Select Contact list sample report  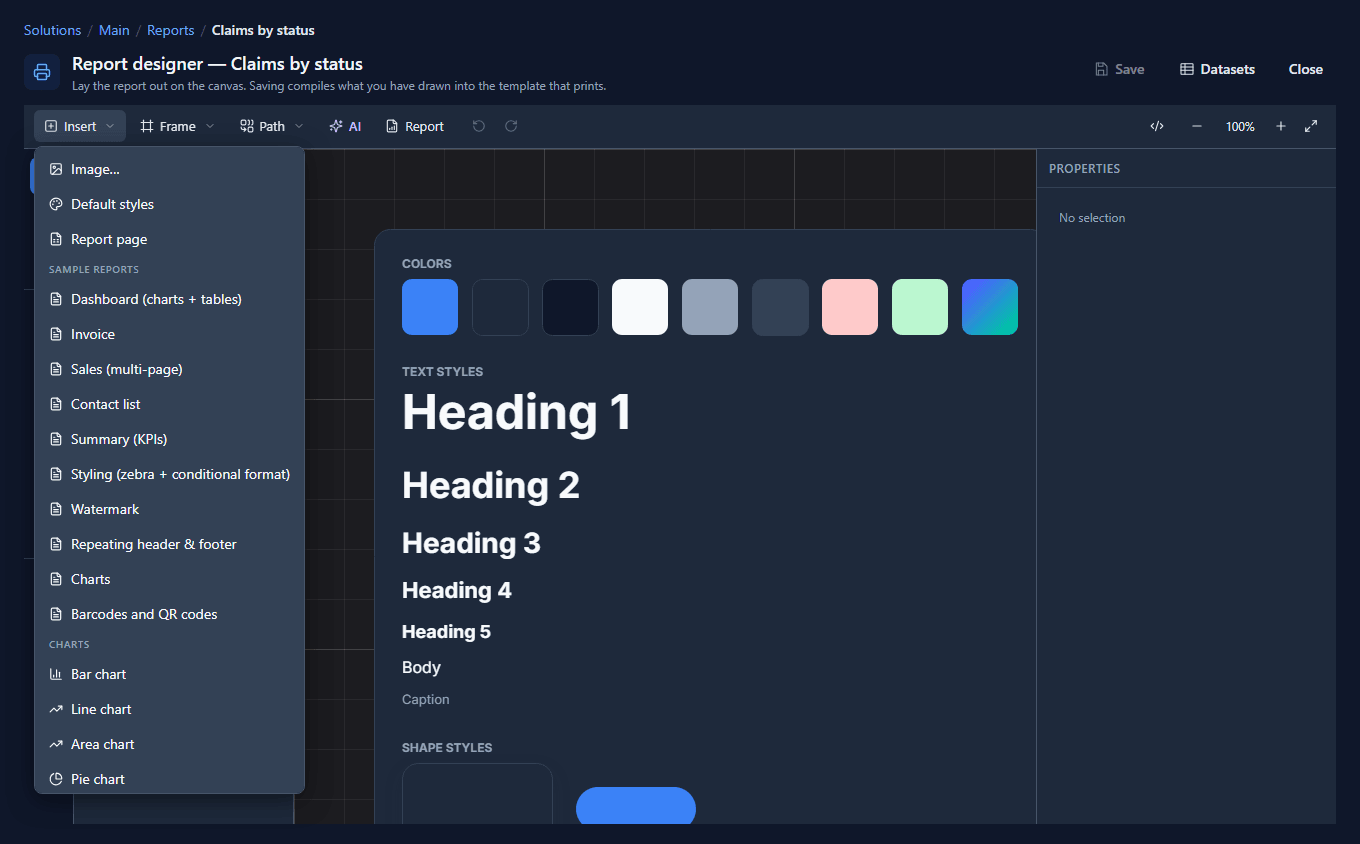pos(169,404)
